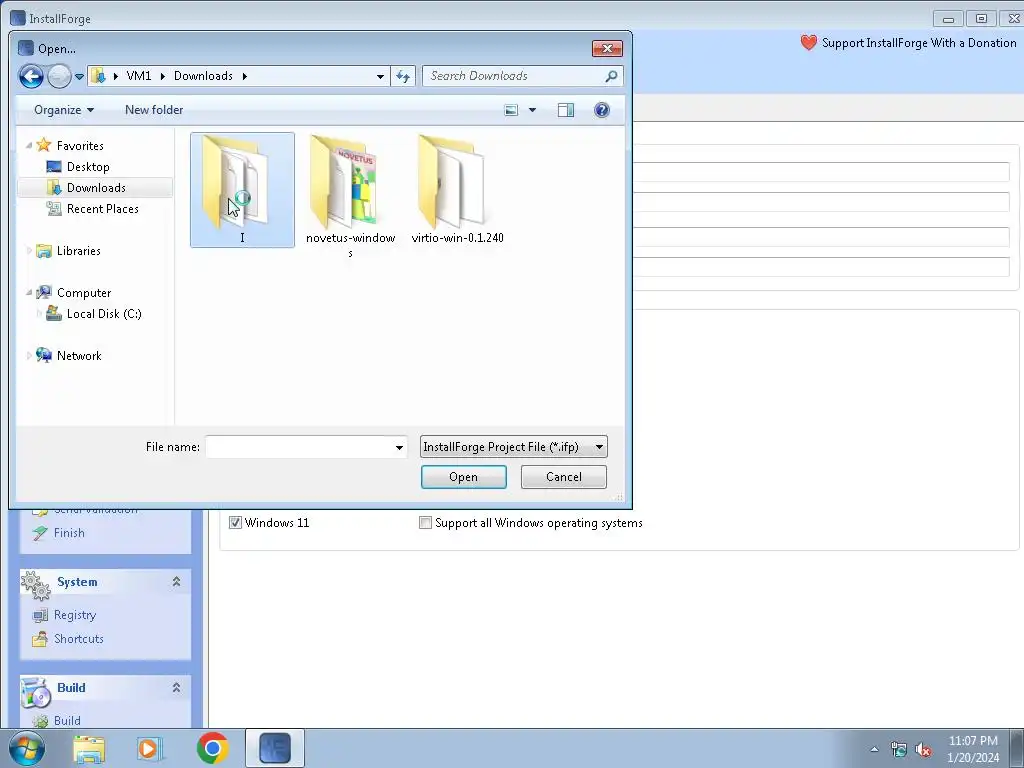The height and width of the screenshot is (768, 1024).
Task: Click VM1 in the address breadcrumb
Action: (x=138, y=76)
